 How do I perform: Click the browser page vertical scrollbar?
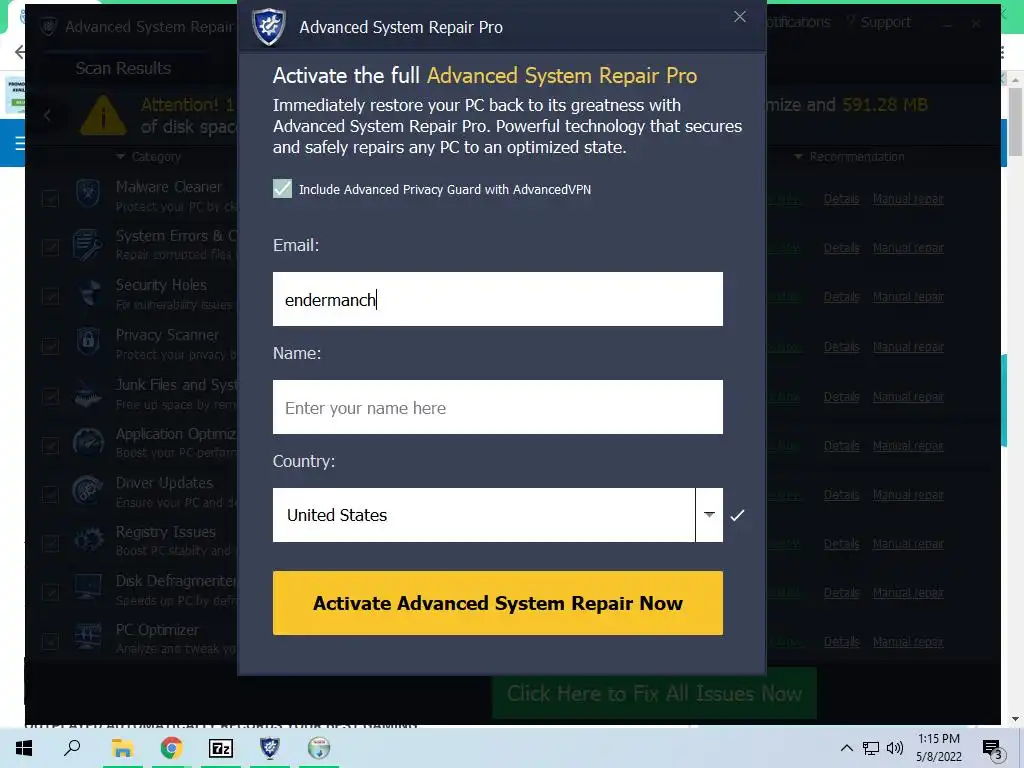[x=1015, y=398]
